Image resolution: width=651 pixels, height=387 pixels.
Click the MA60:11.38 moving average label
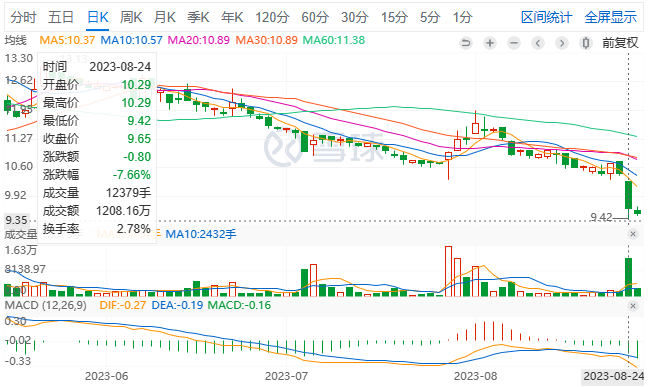point(334,40)
